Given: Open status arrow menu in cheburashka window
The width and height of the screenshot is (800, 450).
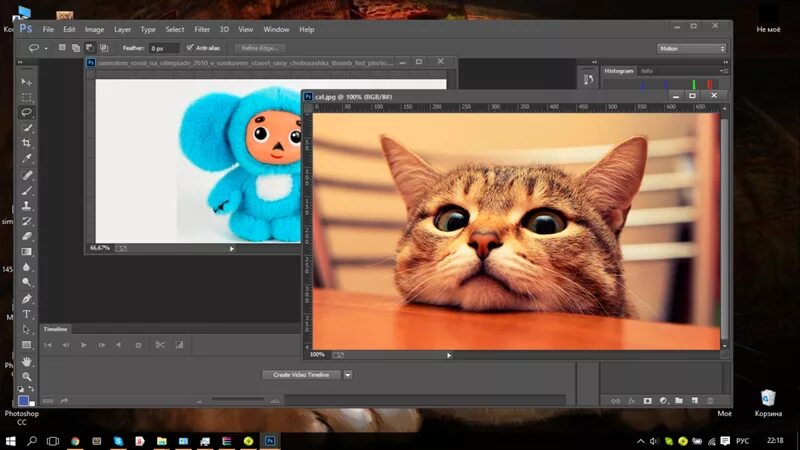Looking at the screenshot, I should pyautogui.click(x=232, y=248).
